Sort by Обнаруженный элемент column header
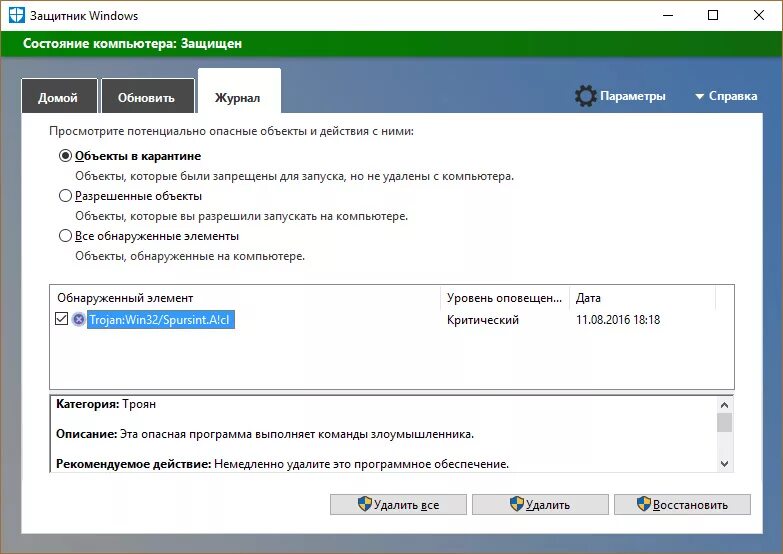783x554 pixels. (245, 298)
